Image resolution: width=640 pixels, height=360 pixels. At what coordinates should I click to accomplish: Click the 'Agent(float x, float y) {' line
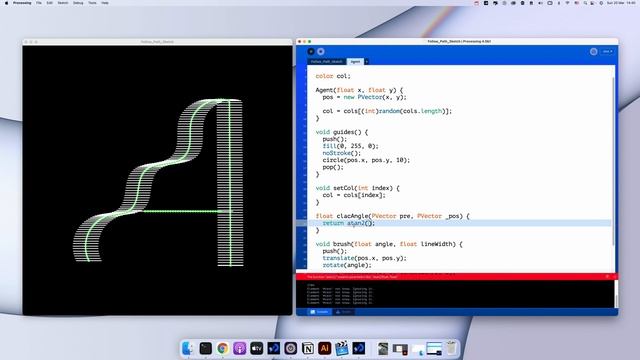click(359, 90)
